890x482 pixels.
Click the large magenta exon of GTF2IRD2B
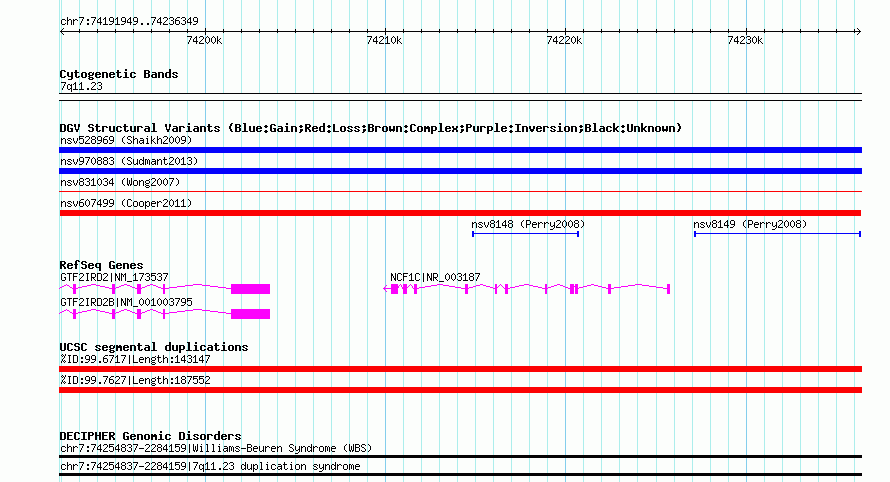click(x=250, y=314)
